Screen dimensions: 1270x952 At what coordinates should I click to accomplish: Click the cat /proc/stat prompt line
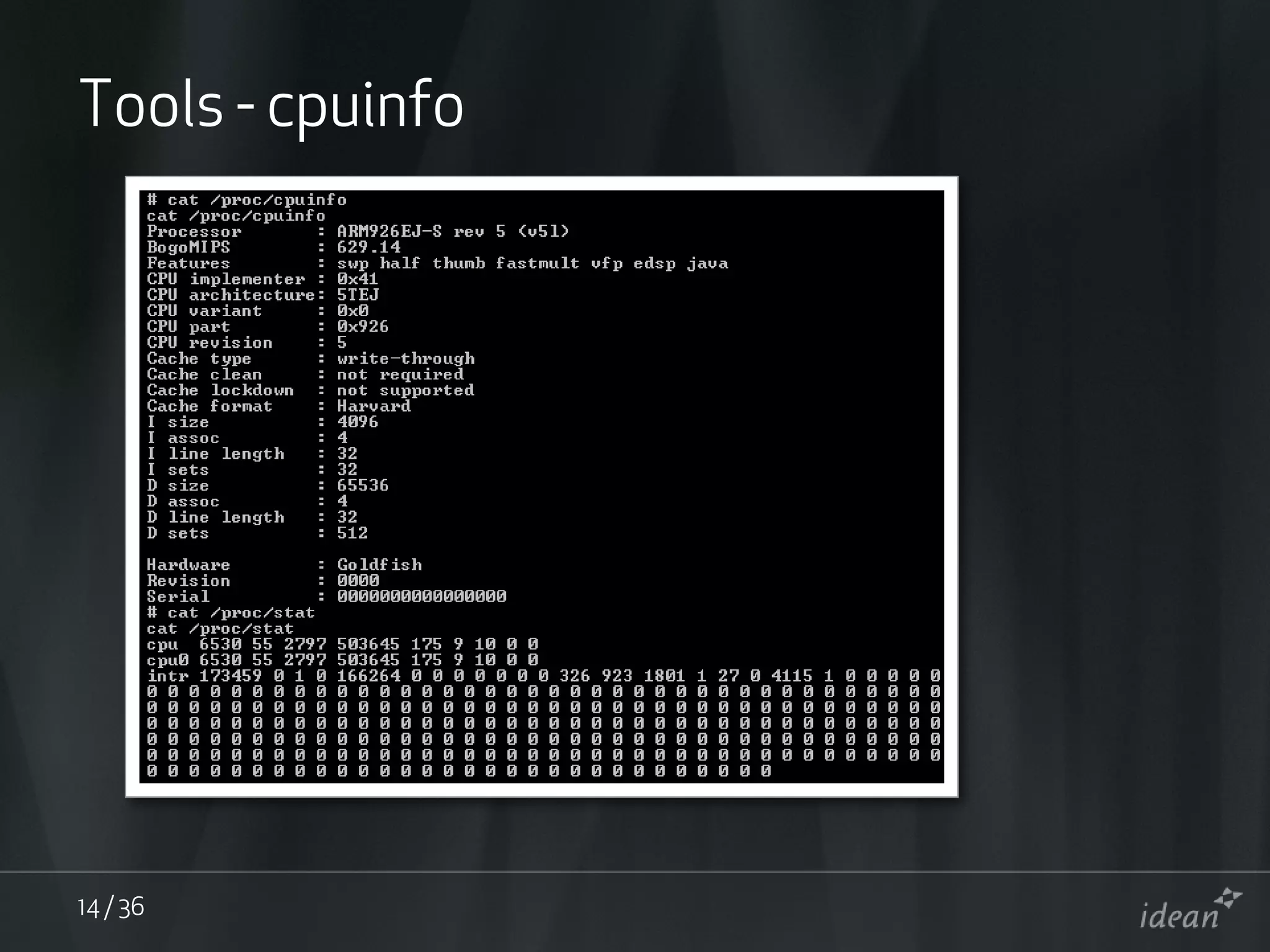pyautogui.click(x=231, y=613)
